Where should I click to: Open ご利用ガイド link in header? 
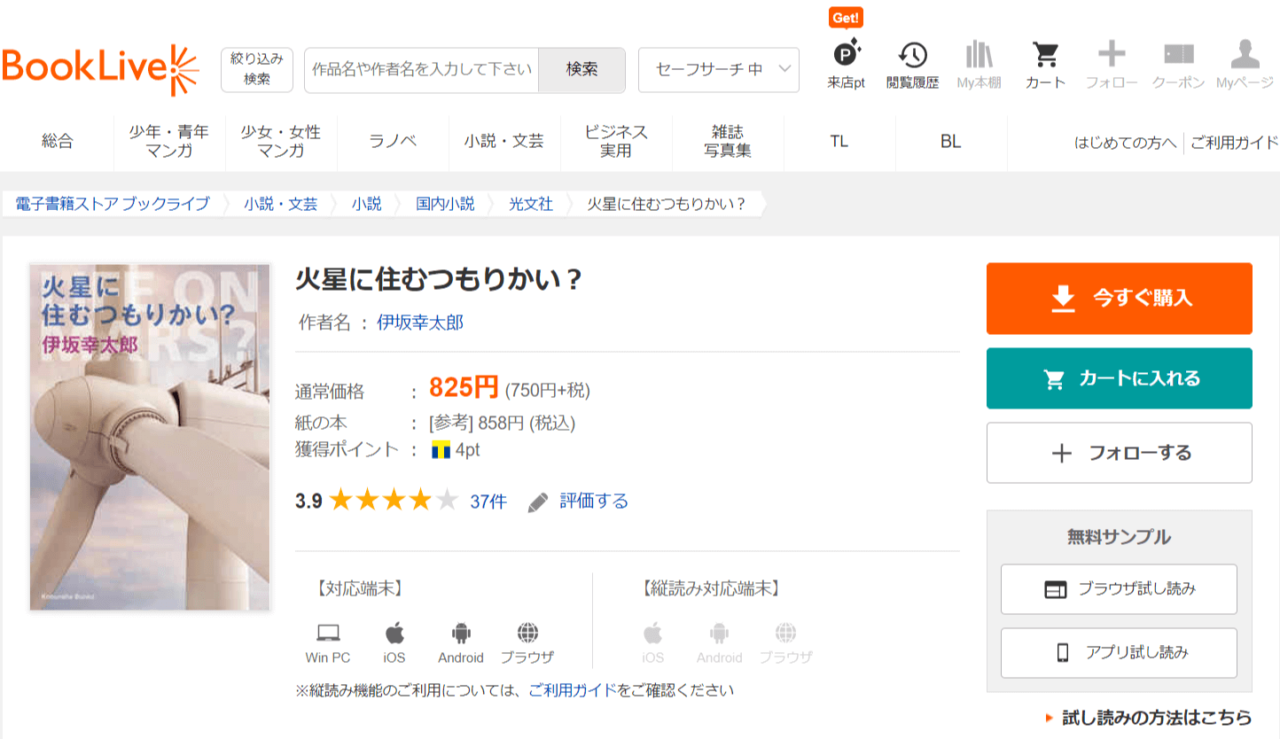[1235, 142]
